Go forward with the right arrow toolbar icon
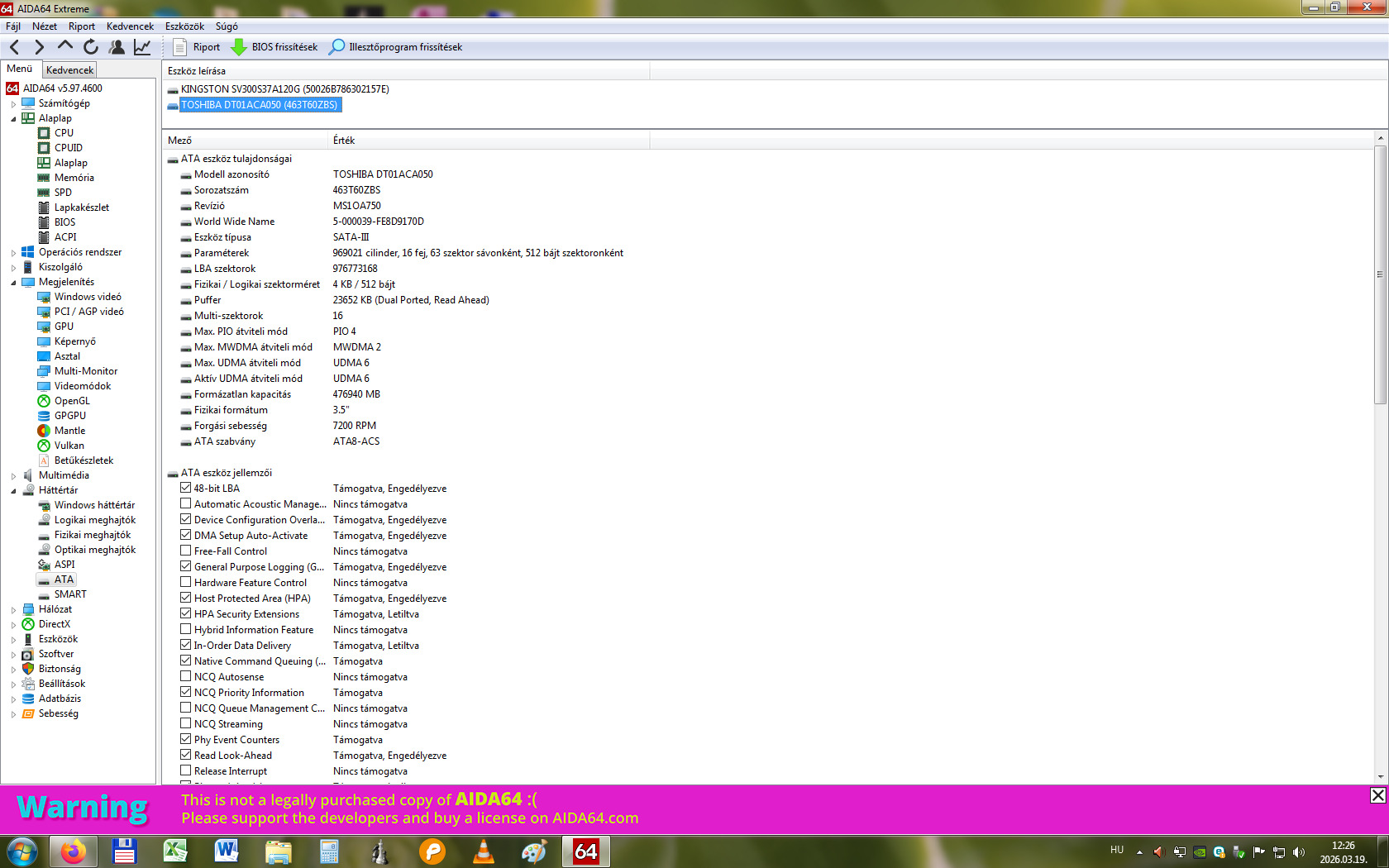Image resolution: width=1389 pixels, height=868 pixels. (39, 47)
